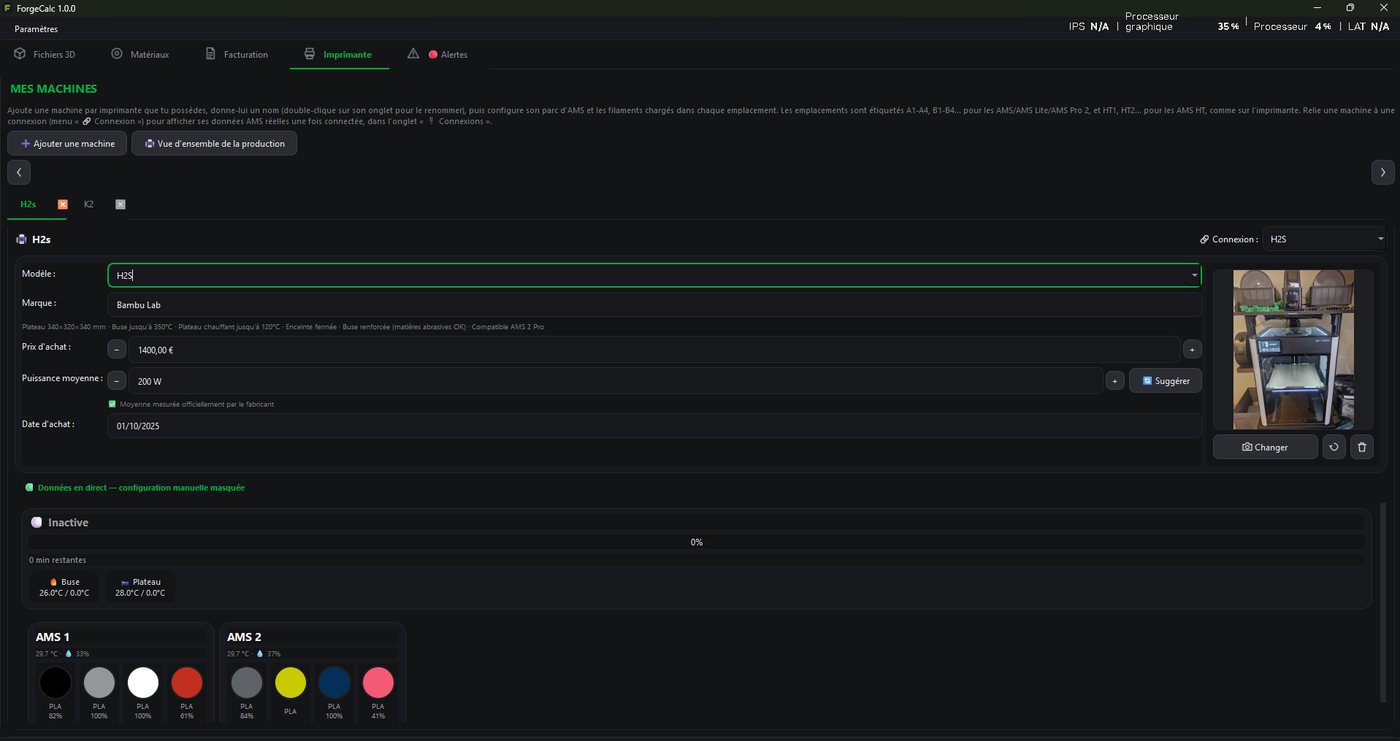Click the Prix d'achat field showing 1400,00 €
This screenshot has height=741, width=1400.
click(x=654, y=350)
